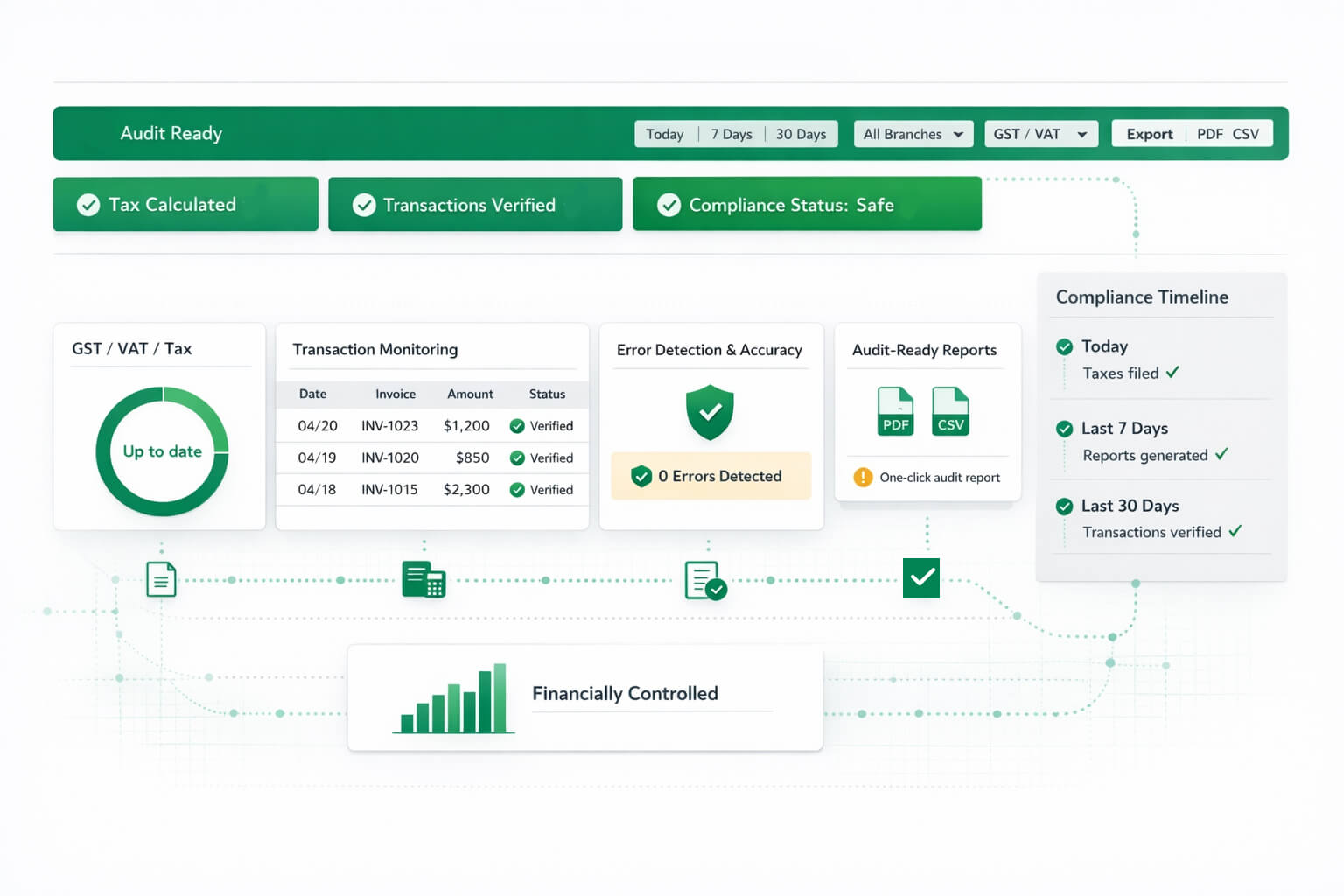Click the CSV file icon in Audit-Ready Reports
The image size is (1344, 896).
[x=950, y=411]
